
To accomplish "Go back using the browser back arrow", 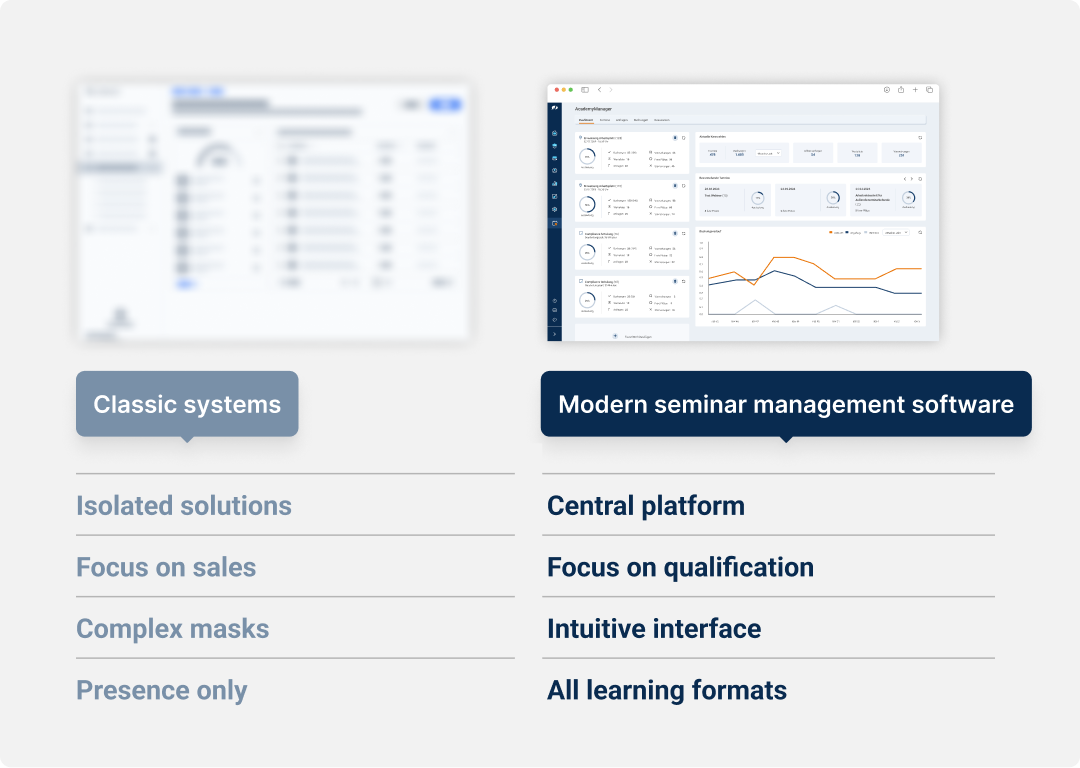I will click(x=598, y=90).
